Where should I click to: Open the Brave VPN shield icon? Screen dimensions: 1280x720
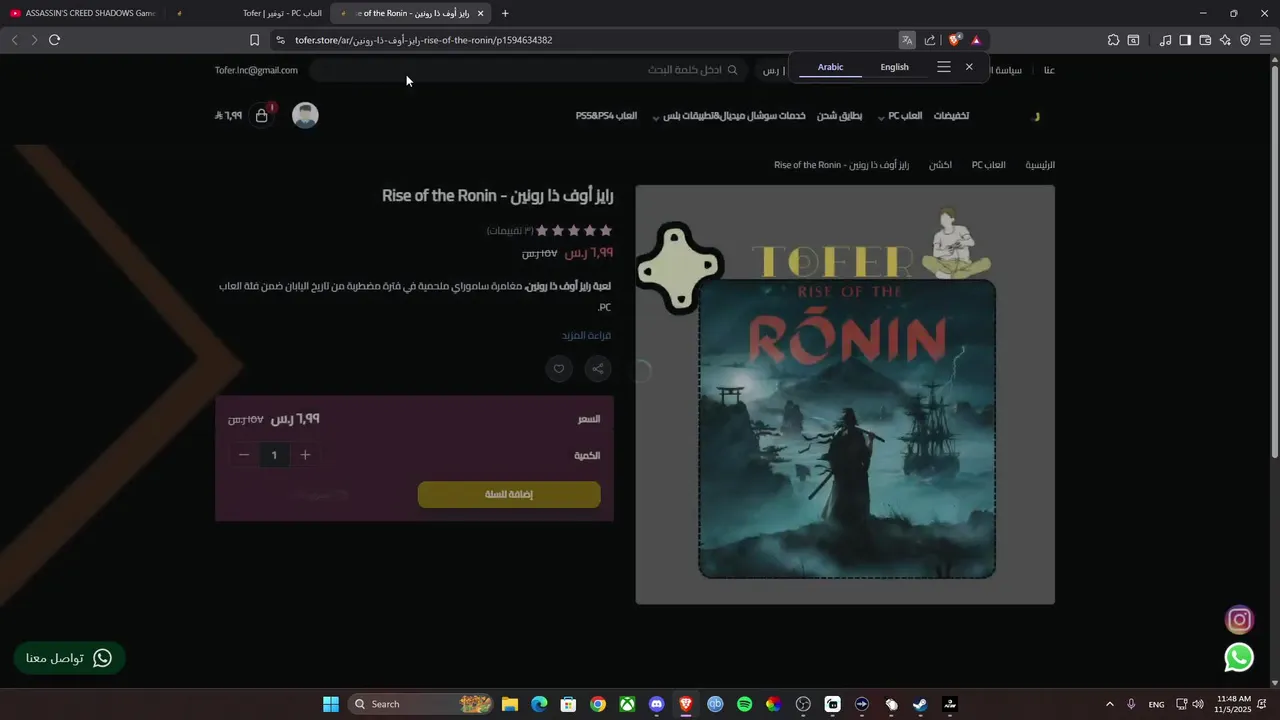[x=1245, y=40]
